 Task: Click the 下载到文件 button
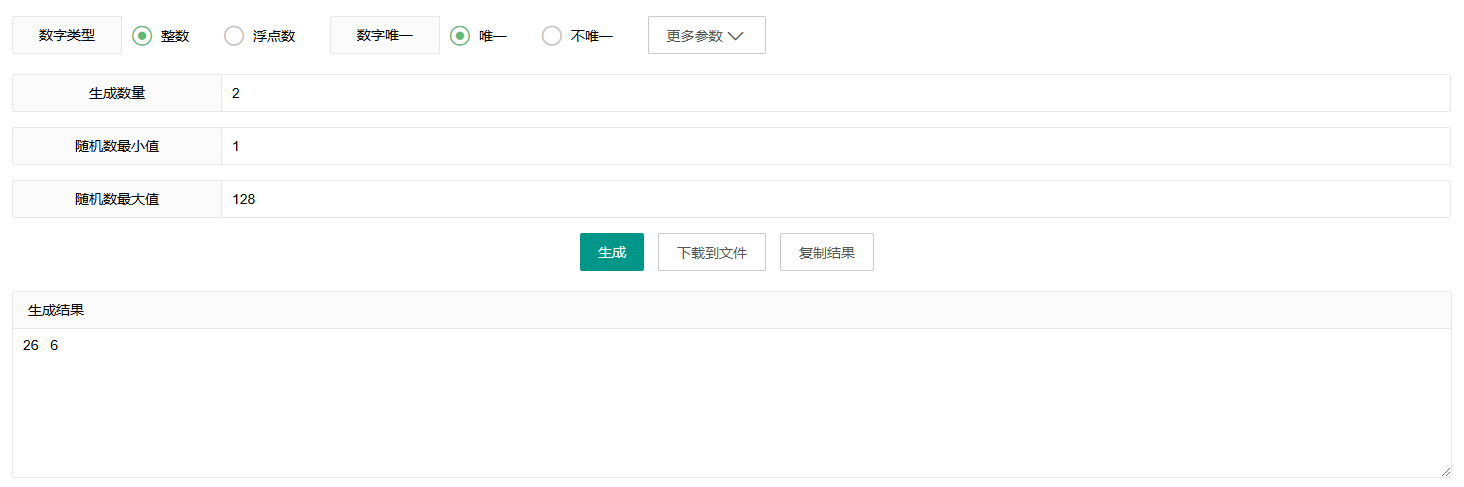[x=712, y=252]
